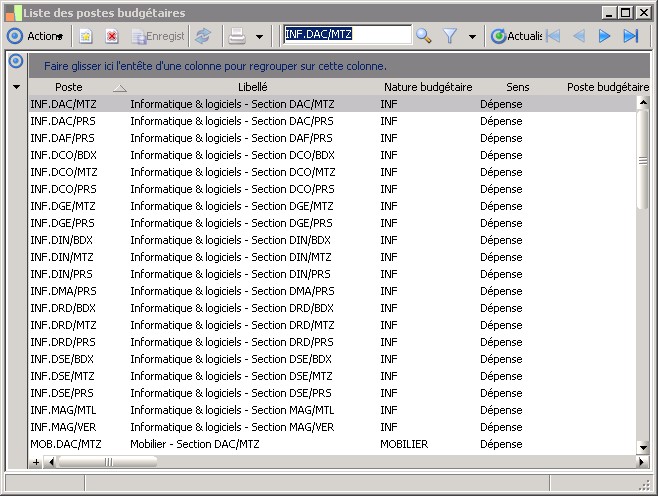Select row INF.MAG/MTL
The width and height of the screenshot is (658, 496).
tap(333, 410)
